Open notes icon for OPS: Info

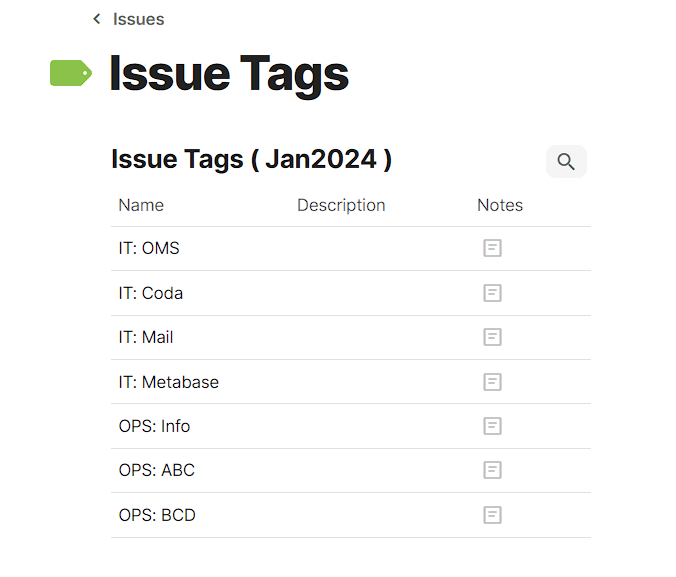[492, 426]
